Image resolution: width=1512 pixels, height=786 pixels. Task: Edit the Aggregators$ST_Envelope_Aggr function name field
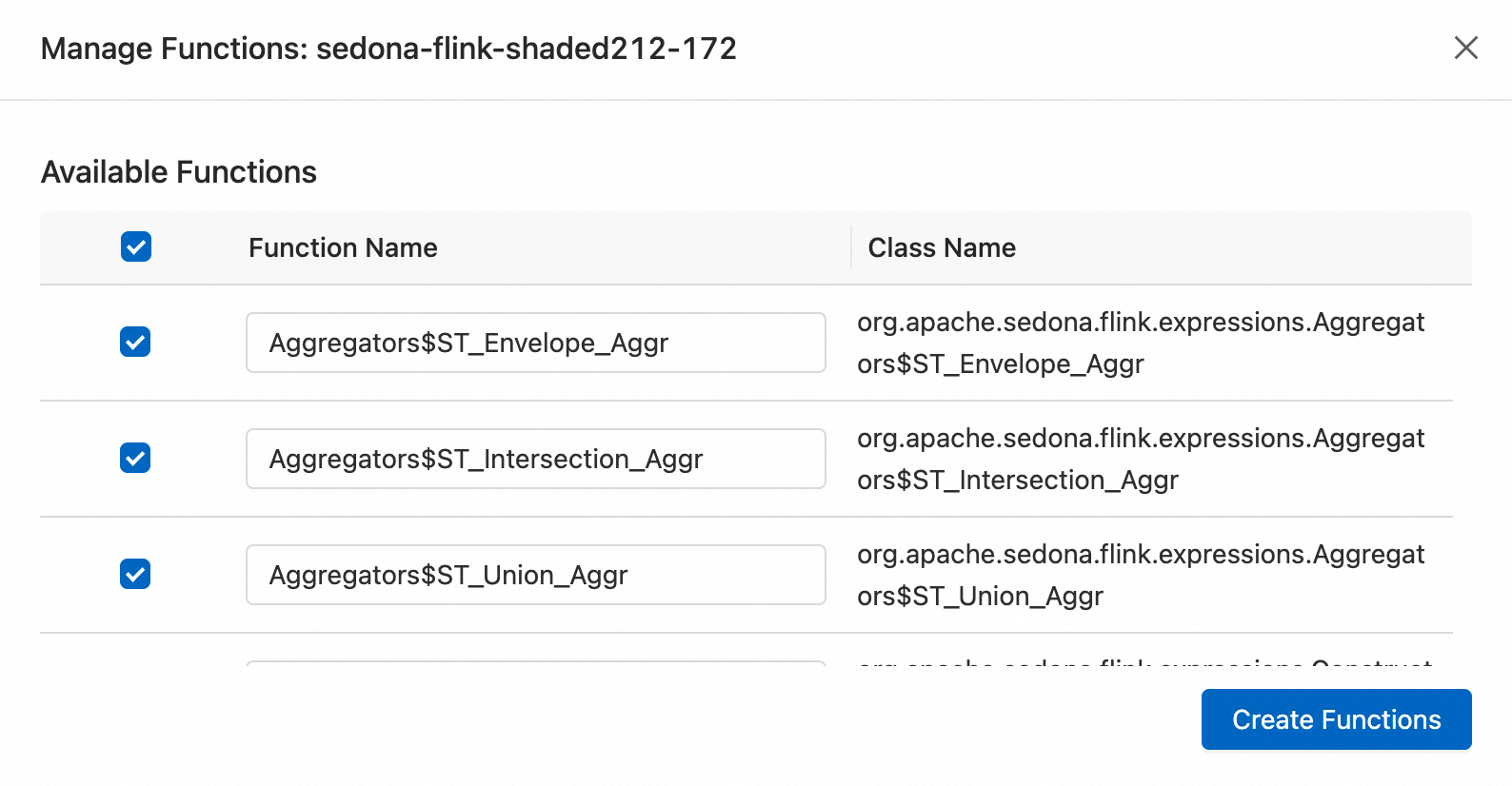[x=535, y=343]
